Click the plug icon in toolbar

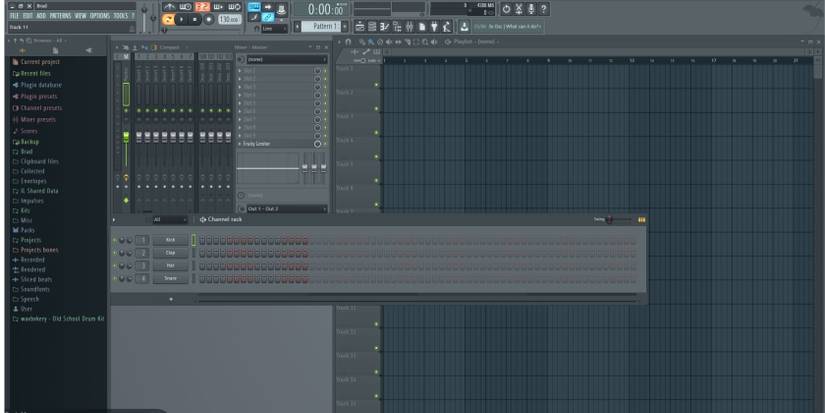click(435, 26)
